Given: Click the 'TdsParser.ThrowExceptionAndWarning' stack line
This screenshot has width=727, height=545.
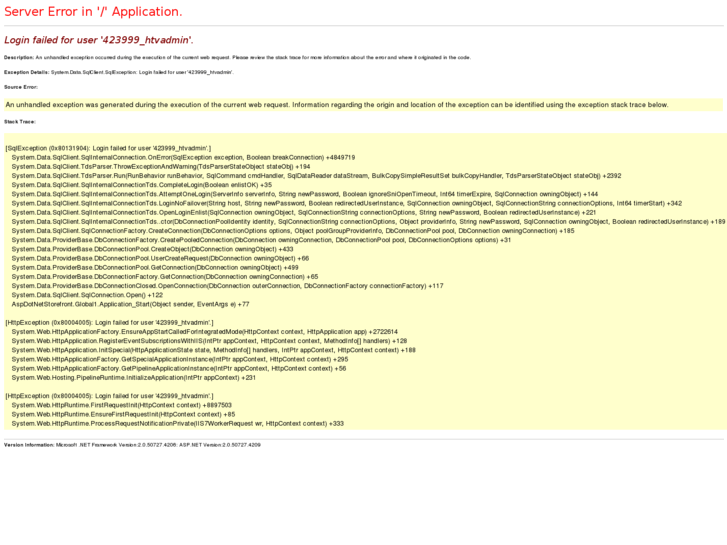Looking at the screenshot, I should (161, 167).
